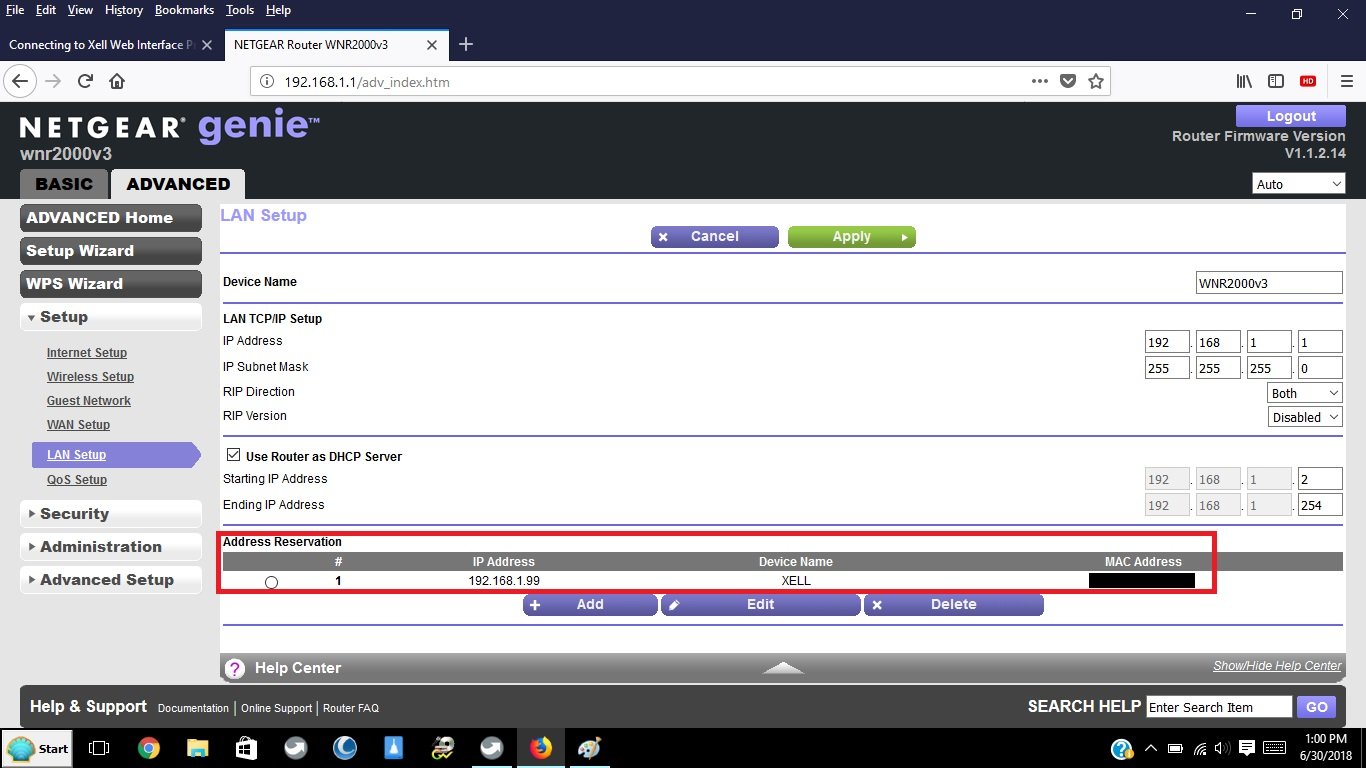Open the action center notifications icon

[x=1247, y=748]
